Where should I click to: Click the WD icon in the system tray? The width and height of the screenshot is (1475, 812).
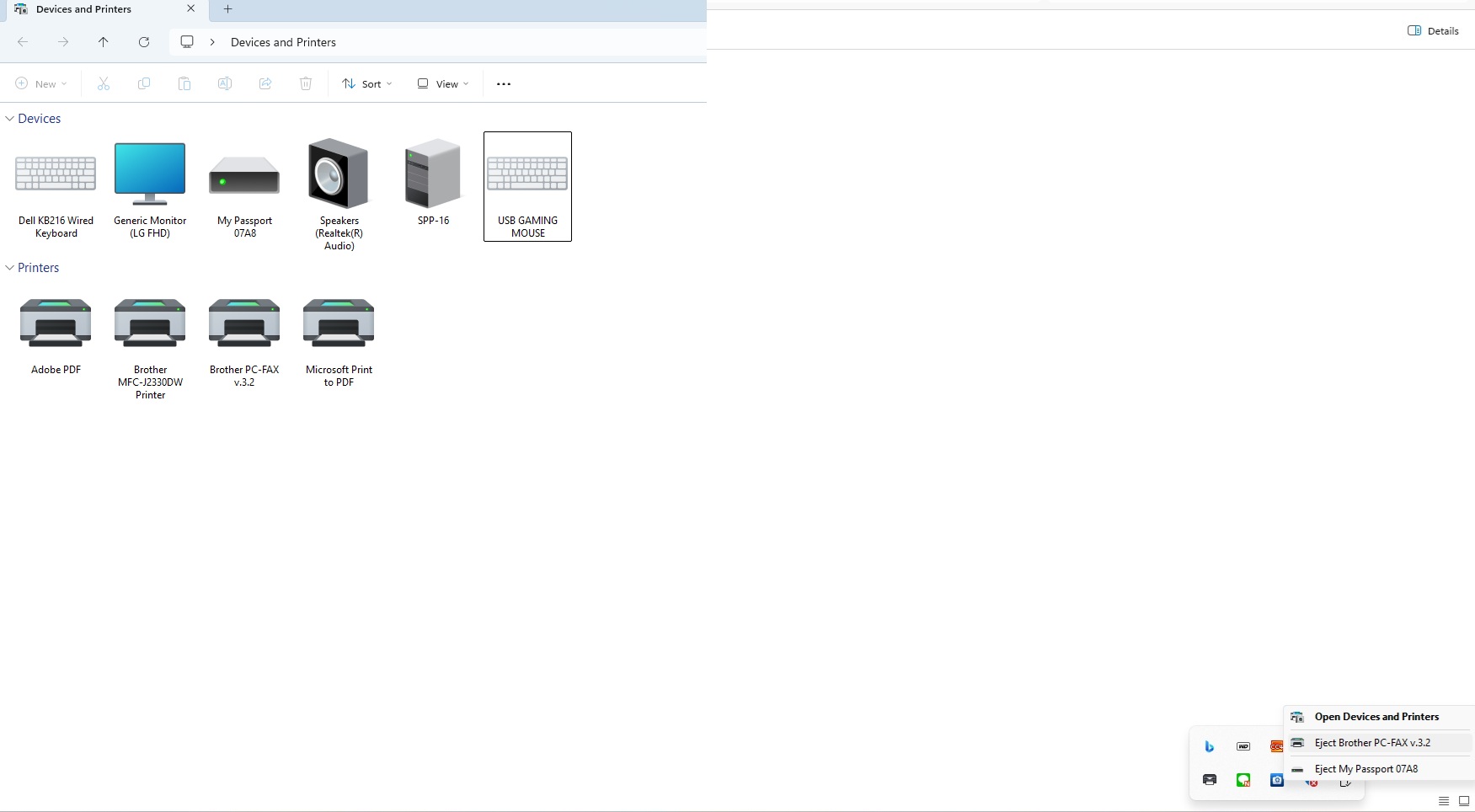[x=1243, y=746]
